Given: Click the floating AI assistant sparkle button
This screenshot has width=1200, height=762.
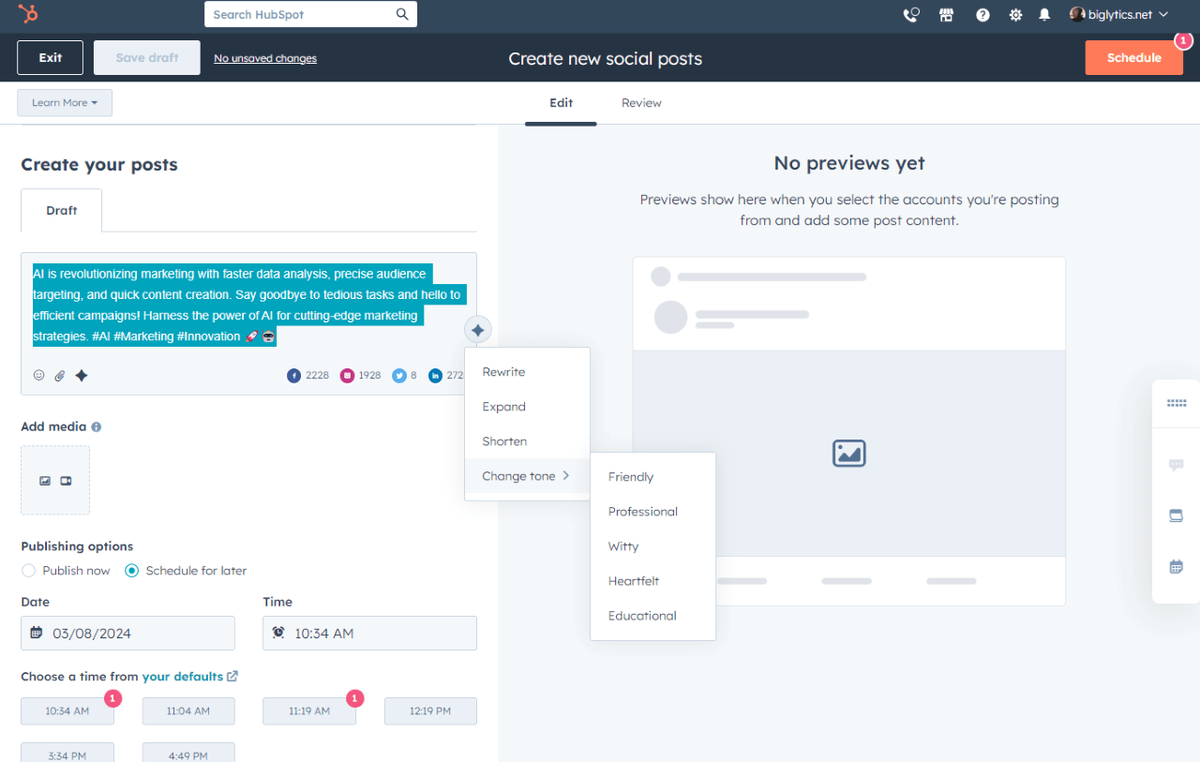Looking at the screenshot, I should 478,329.
